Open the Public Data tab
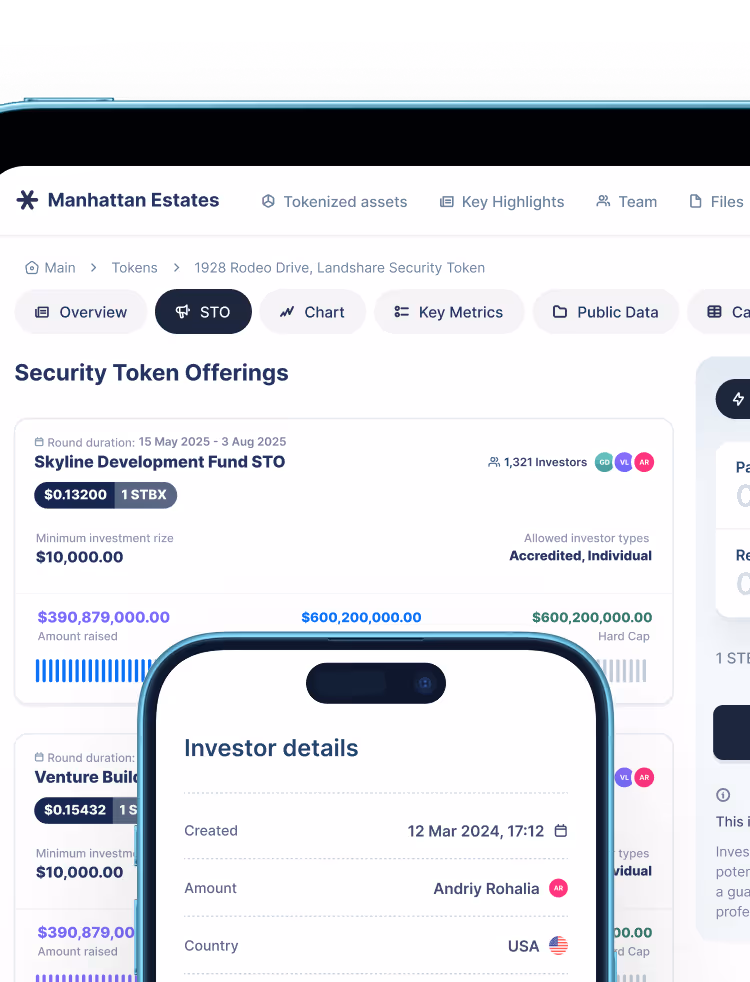Viewport: 750px width, 982px height. tap(605, 311)
